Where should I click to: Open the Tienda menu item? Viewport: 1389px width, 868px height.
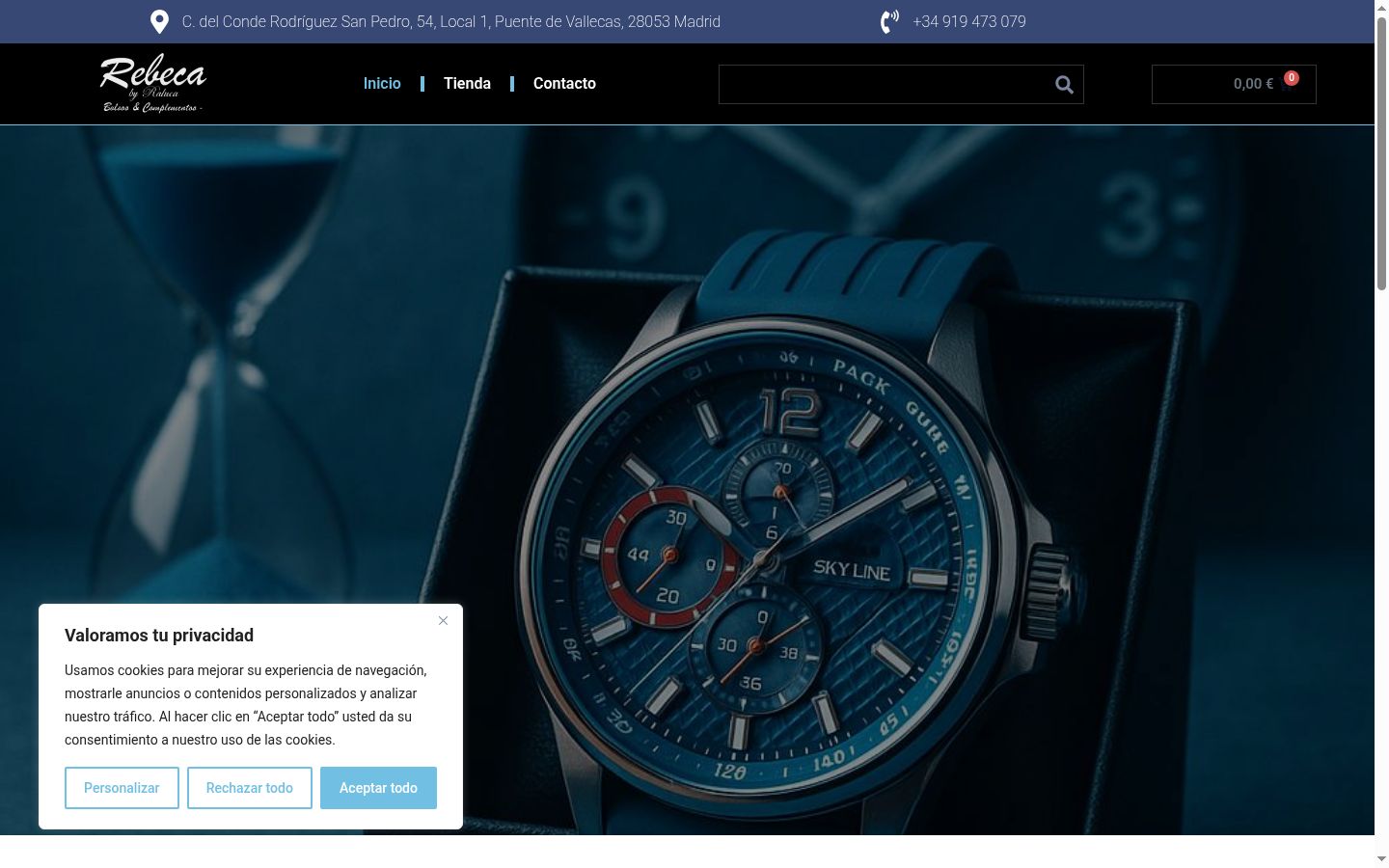[x=467, y=84]
